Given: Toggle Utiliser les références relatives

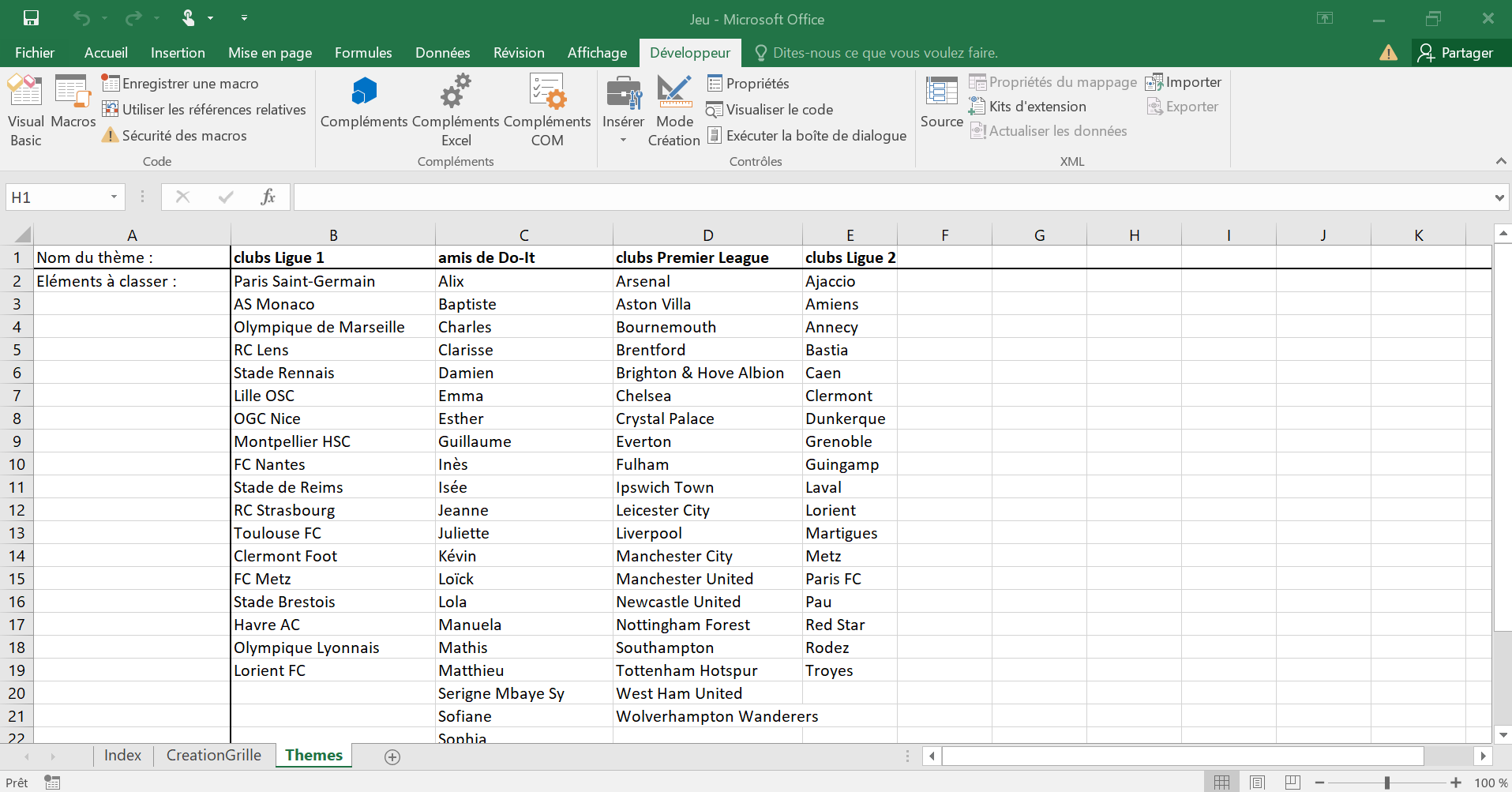Looking at the screenshot, I should point(204,110).
